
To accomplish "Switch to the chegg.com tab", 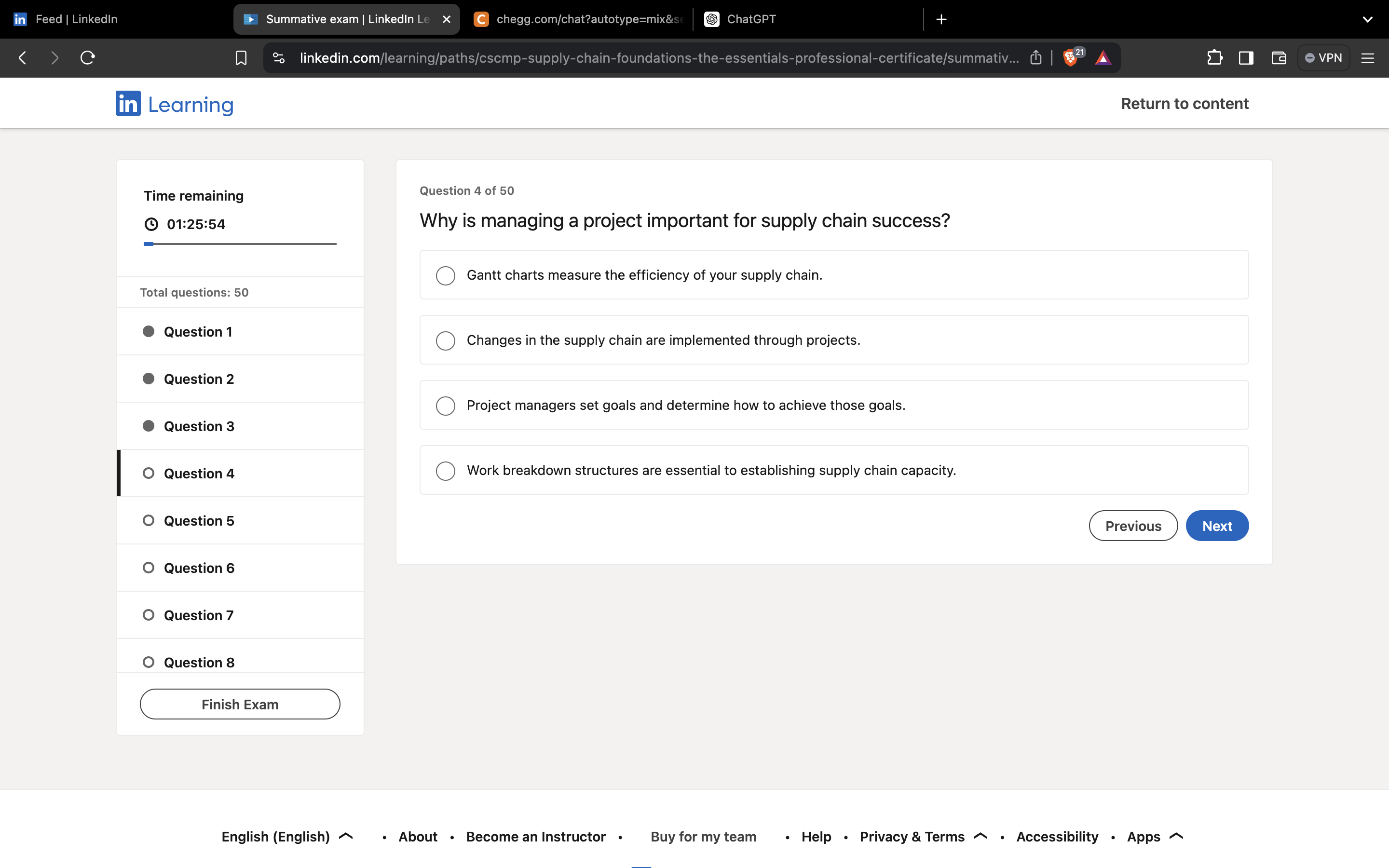I will click(x=580, y=19).
